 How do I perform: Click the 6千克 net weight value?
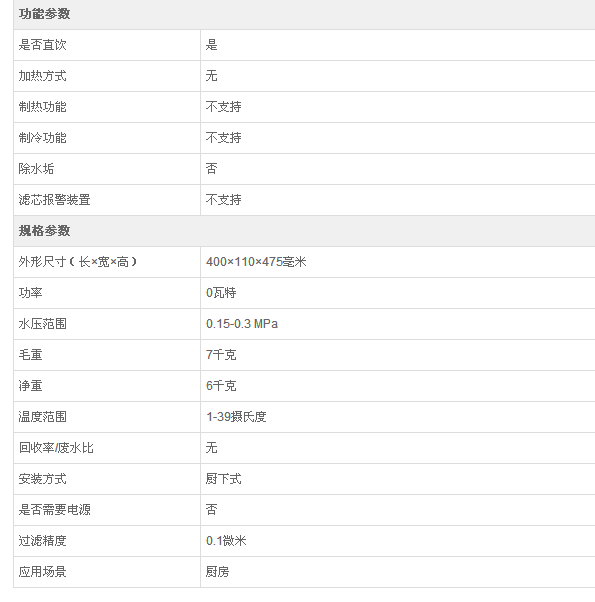221,386
